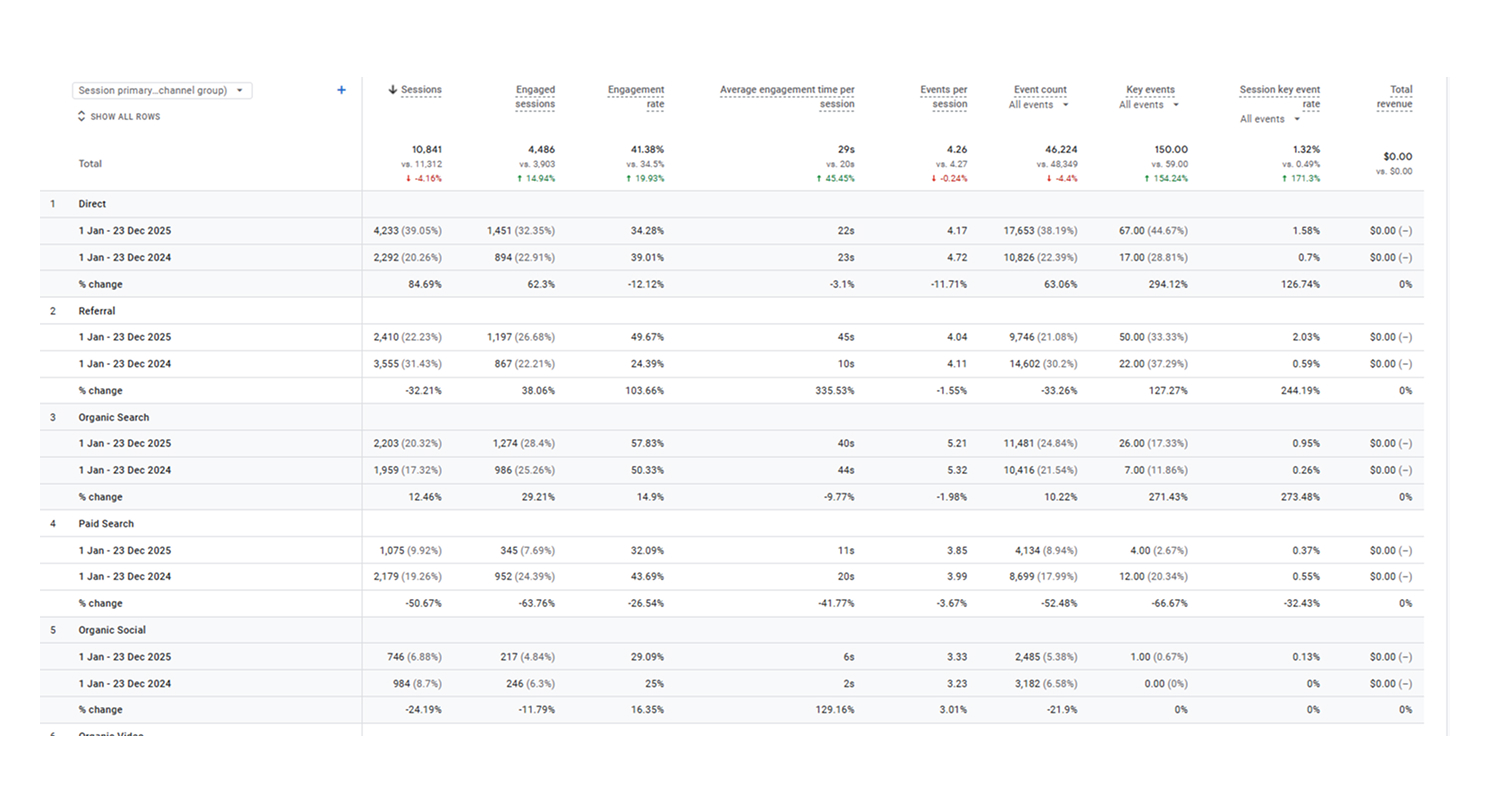Open the All events dropdown under Event count
The image size is (1490, 812).
pyautogui.click(x=1039, y=105)
